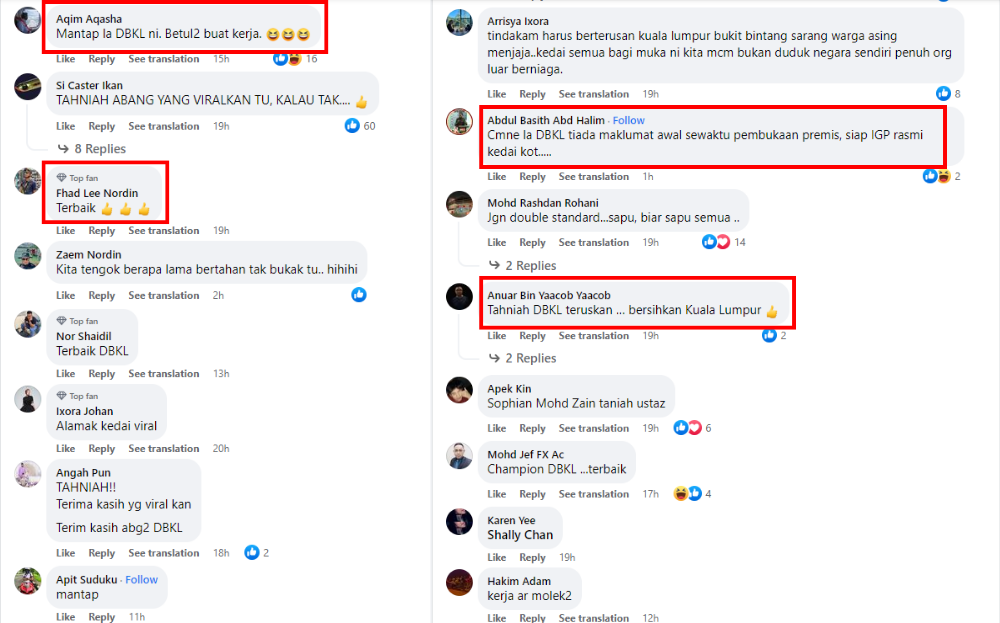Open reactions on Mohd Rashdan Rohani's comment

[x=723, y=242]
